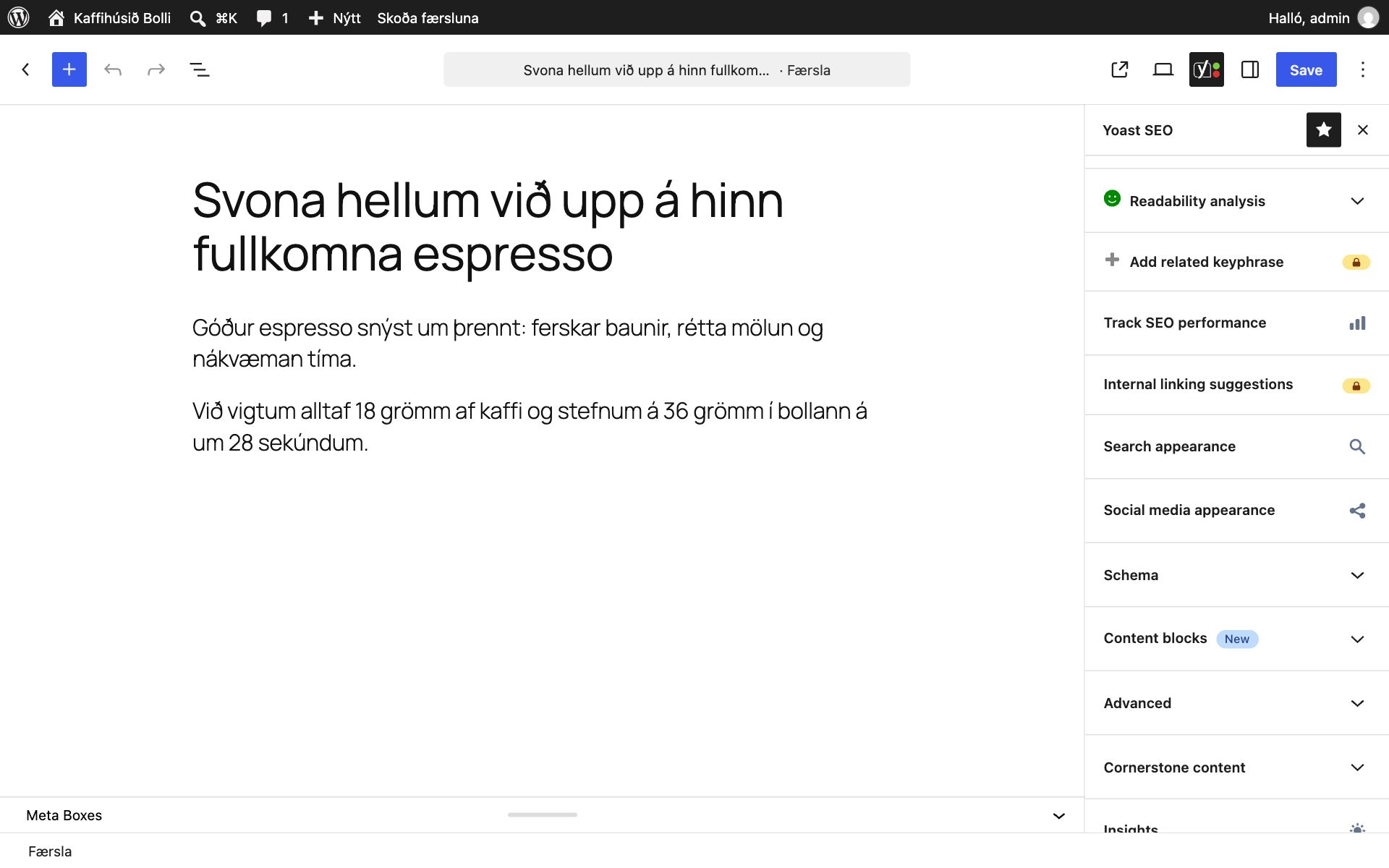
Task: Click the admin avatar image
Action: click(x=1368, y=17)
